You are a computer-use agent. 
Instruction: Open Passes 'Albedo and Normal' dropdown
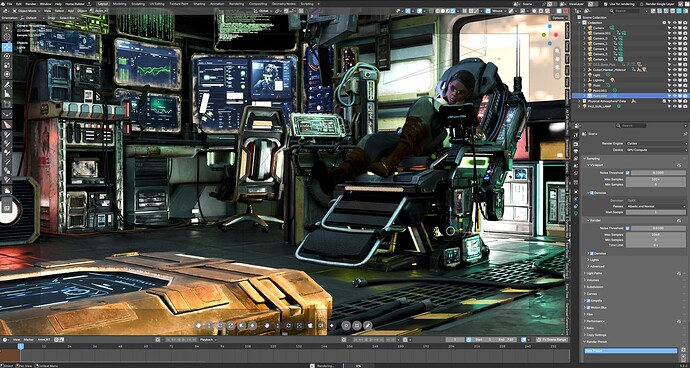(x=656, y=206)
